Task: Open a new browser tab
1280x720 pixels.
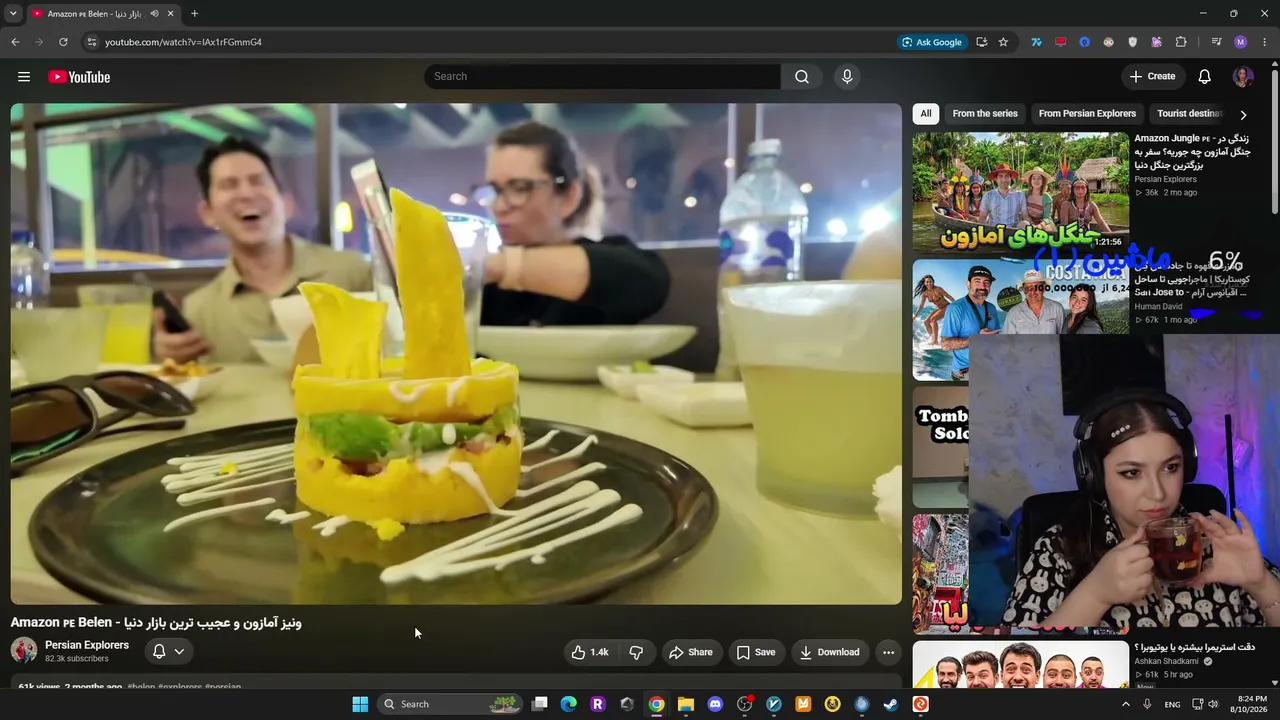Action: (194, 14)
